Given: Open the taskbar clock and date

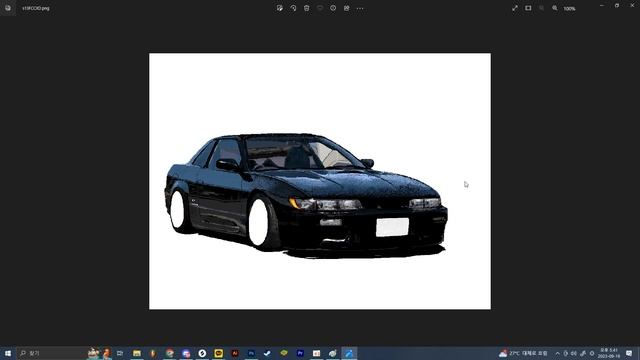Looking at the screenshot, I should [609, 353].
